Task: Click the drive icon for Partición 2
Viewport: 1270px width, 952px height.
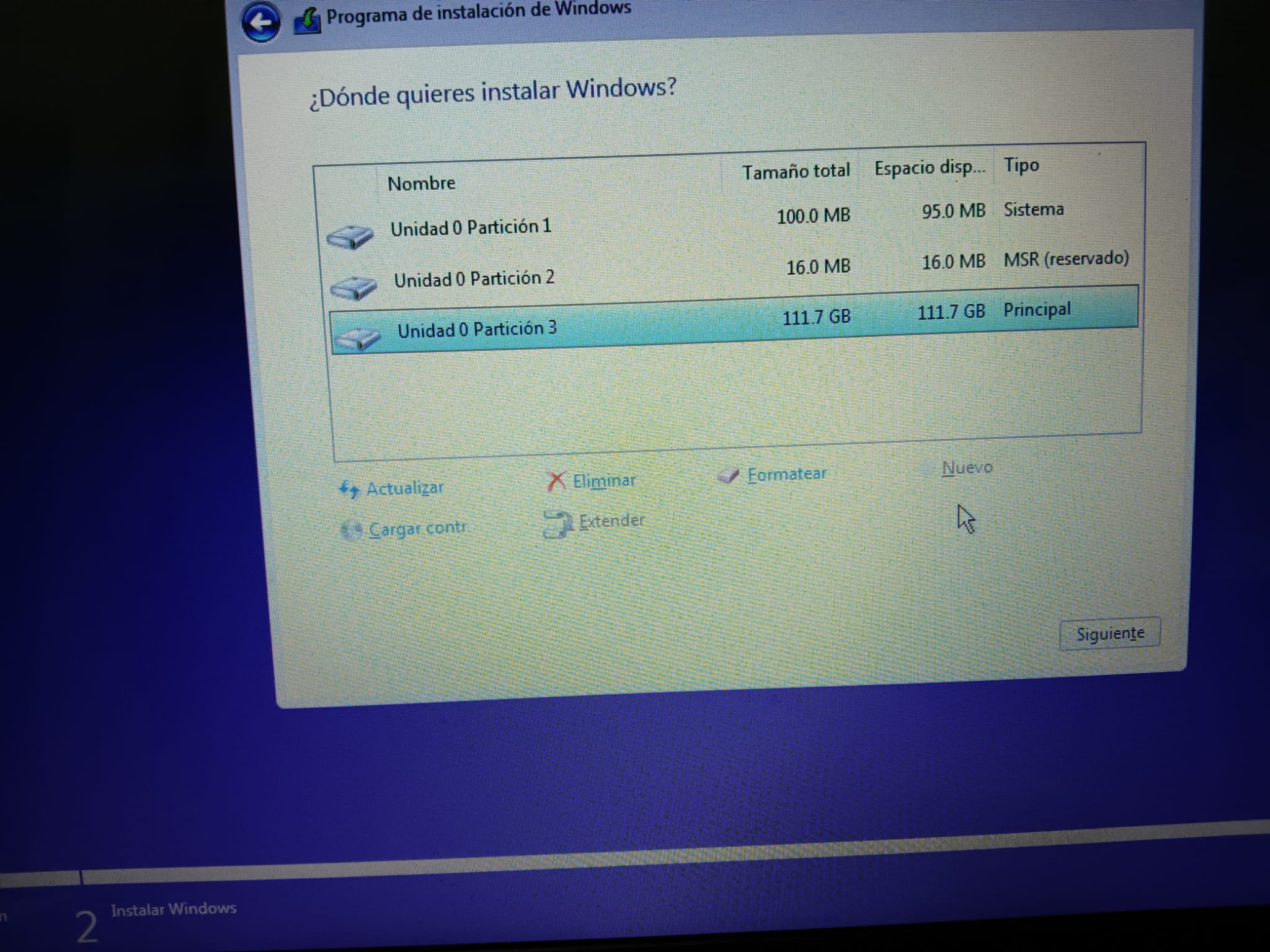Action: [353, 288]
